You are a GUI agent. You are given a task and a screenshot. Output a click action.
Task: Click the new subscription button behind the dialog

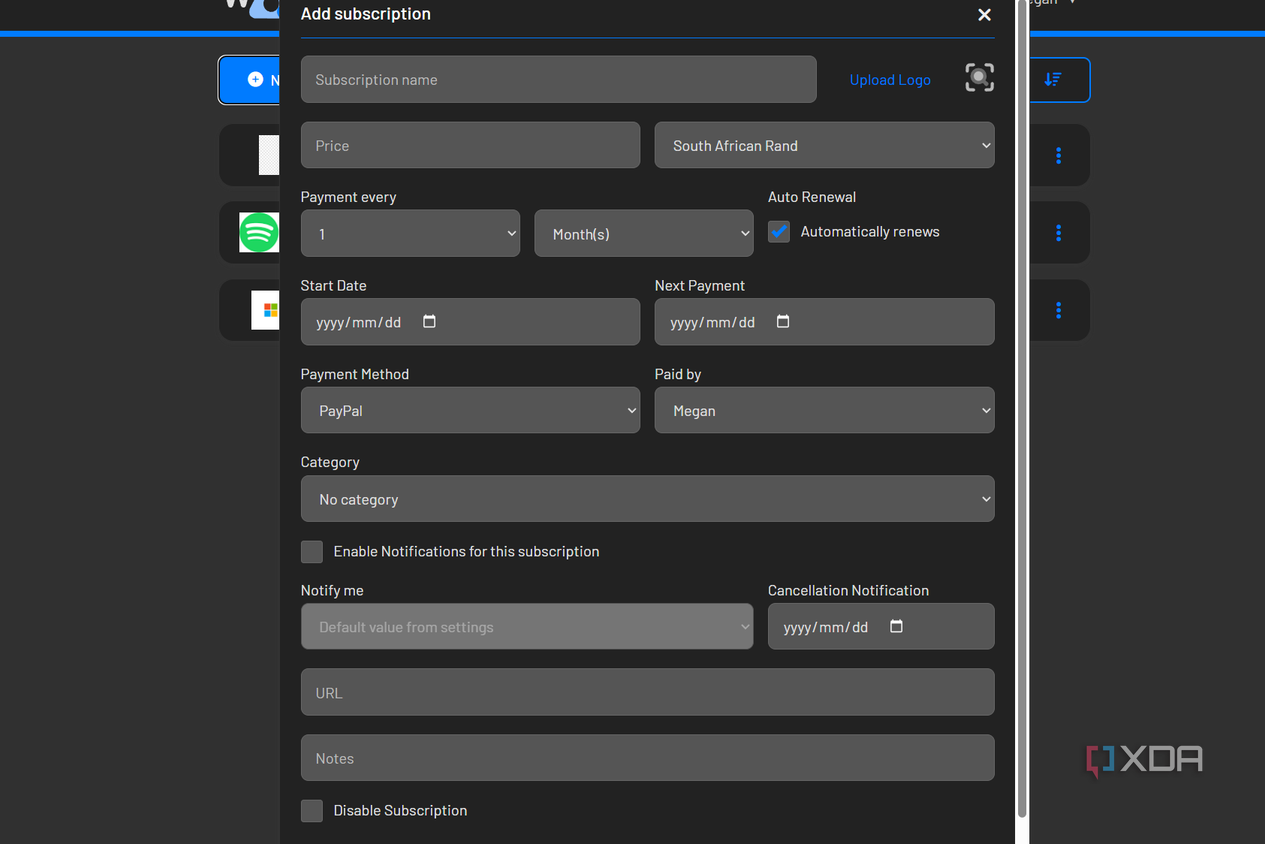[250, 80]
